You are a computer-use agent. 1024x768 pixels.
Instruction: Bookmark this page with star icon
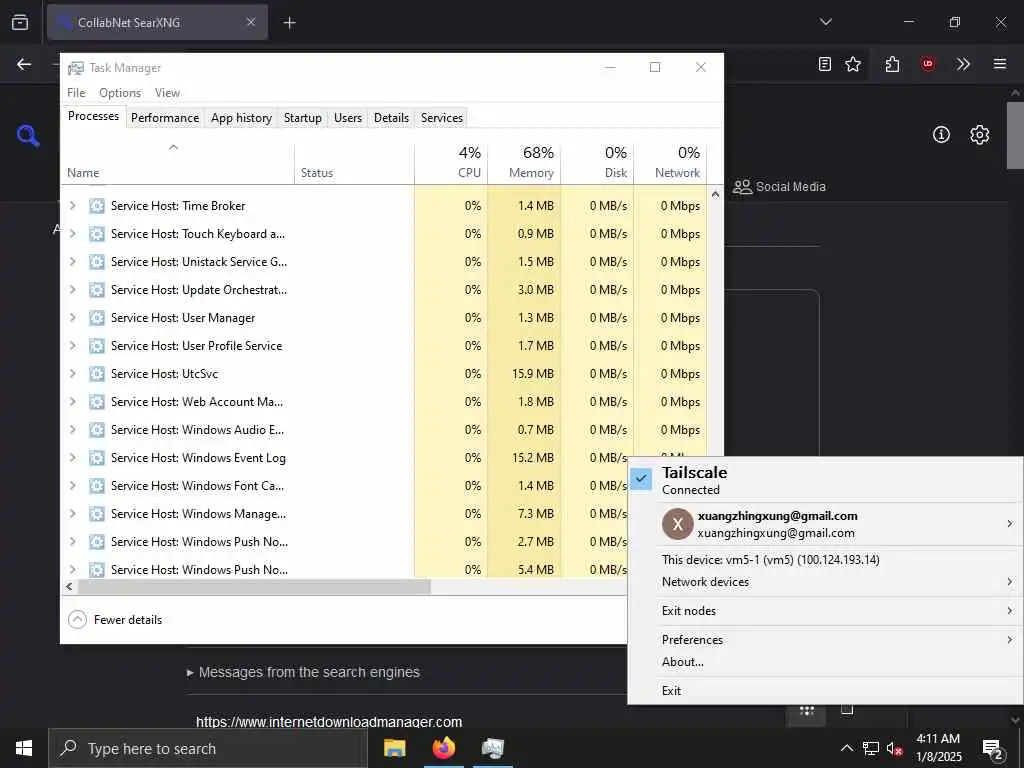pyautogui.click(x=853, y=64)
